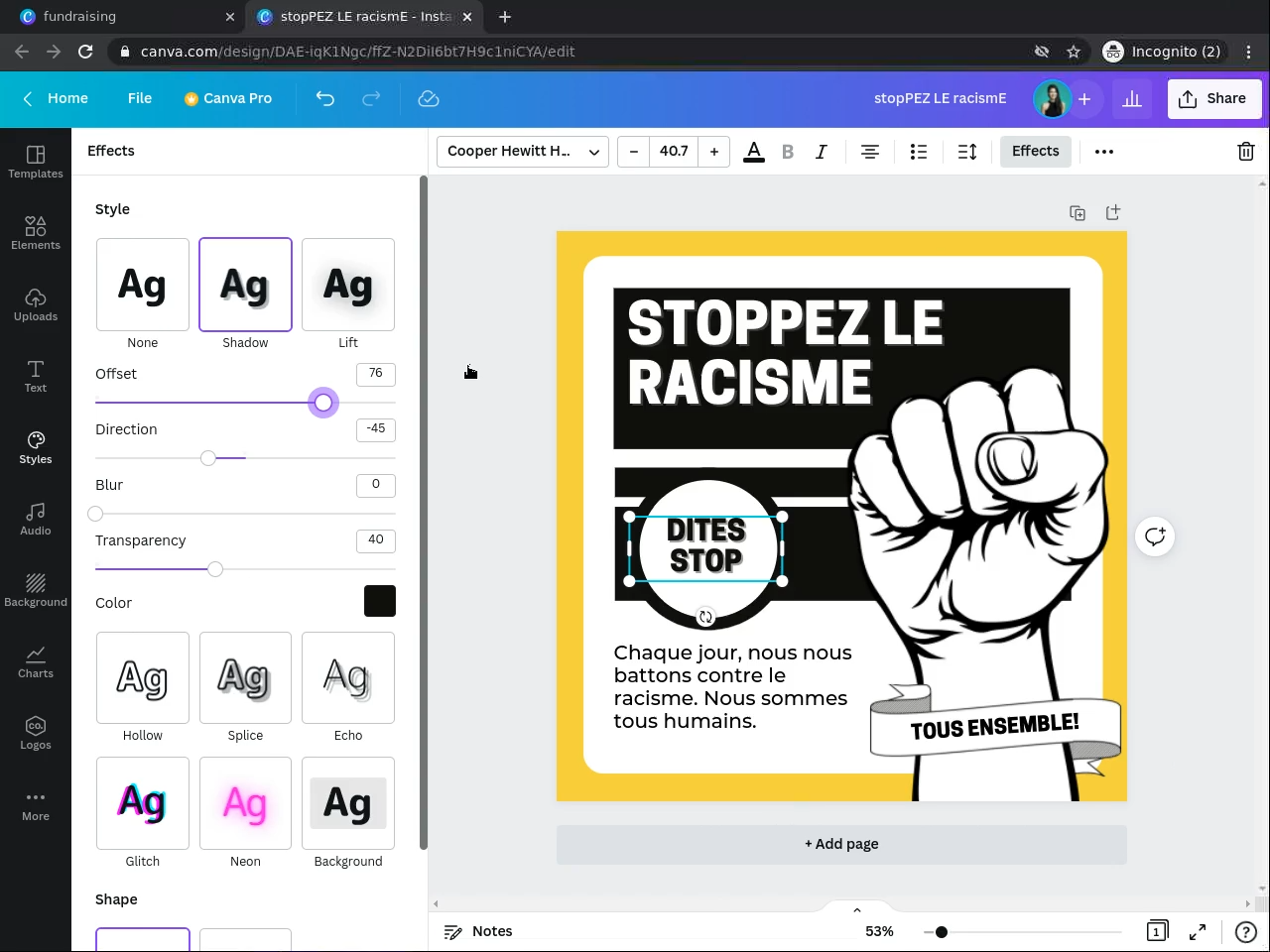The width and height of the screenshot is (1270, 952).
Task: Duplicate page using the copy icon
Action: click(1078, 213)
